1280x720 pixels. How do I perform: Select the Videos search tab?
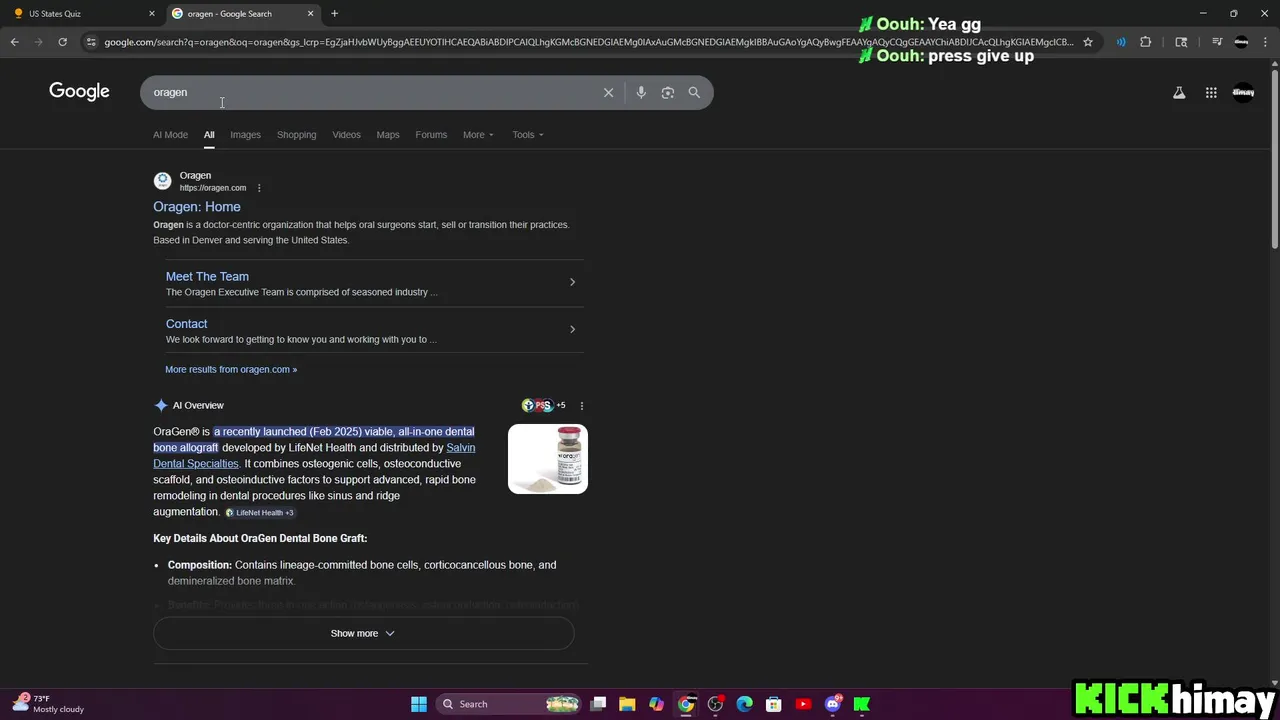coord(346,135)
